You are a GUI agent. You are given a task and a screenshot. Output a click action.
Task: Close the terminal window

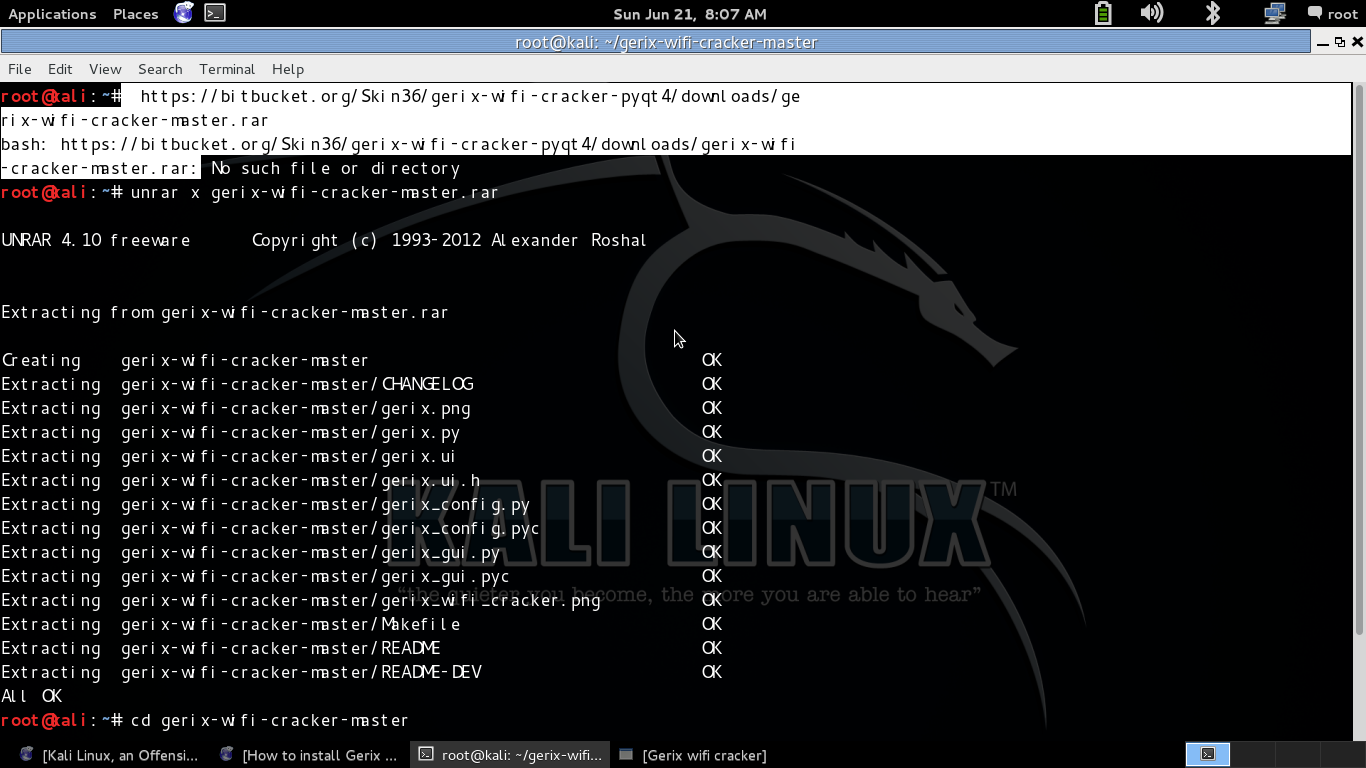(x=1357, y=42)
